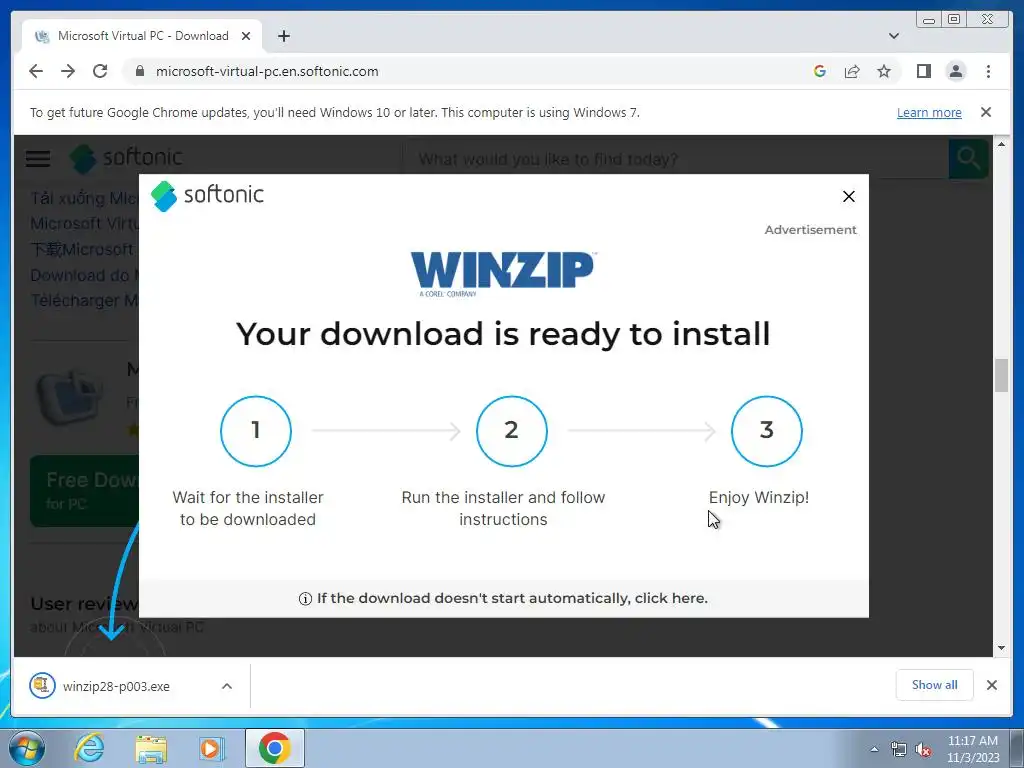Click the Softonic site header logo
The width and height of the screenshot is (1024, 768).
point(126,158)
